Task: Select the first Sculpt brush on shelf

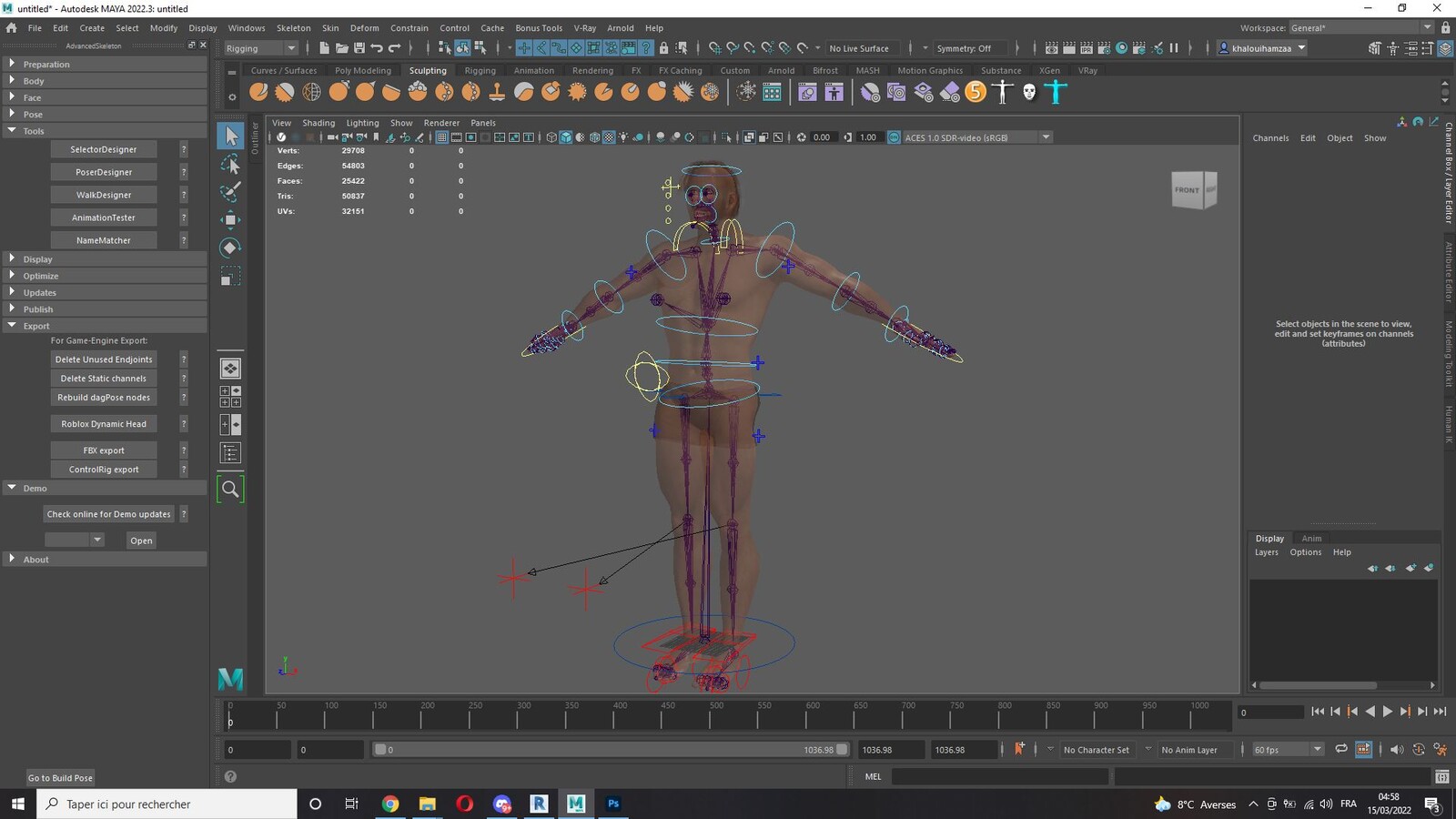Action: coord(258,92)
